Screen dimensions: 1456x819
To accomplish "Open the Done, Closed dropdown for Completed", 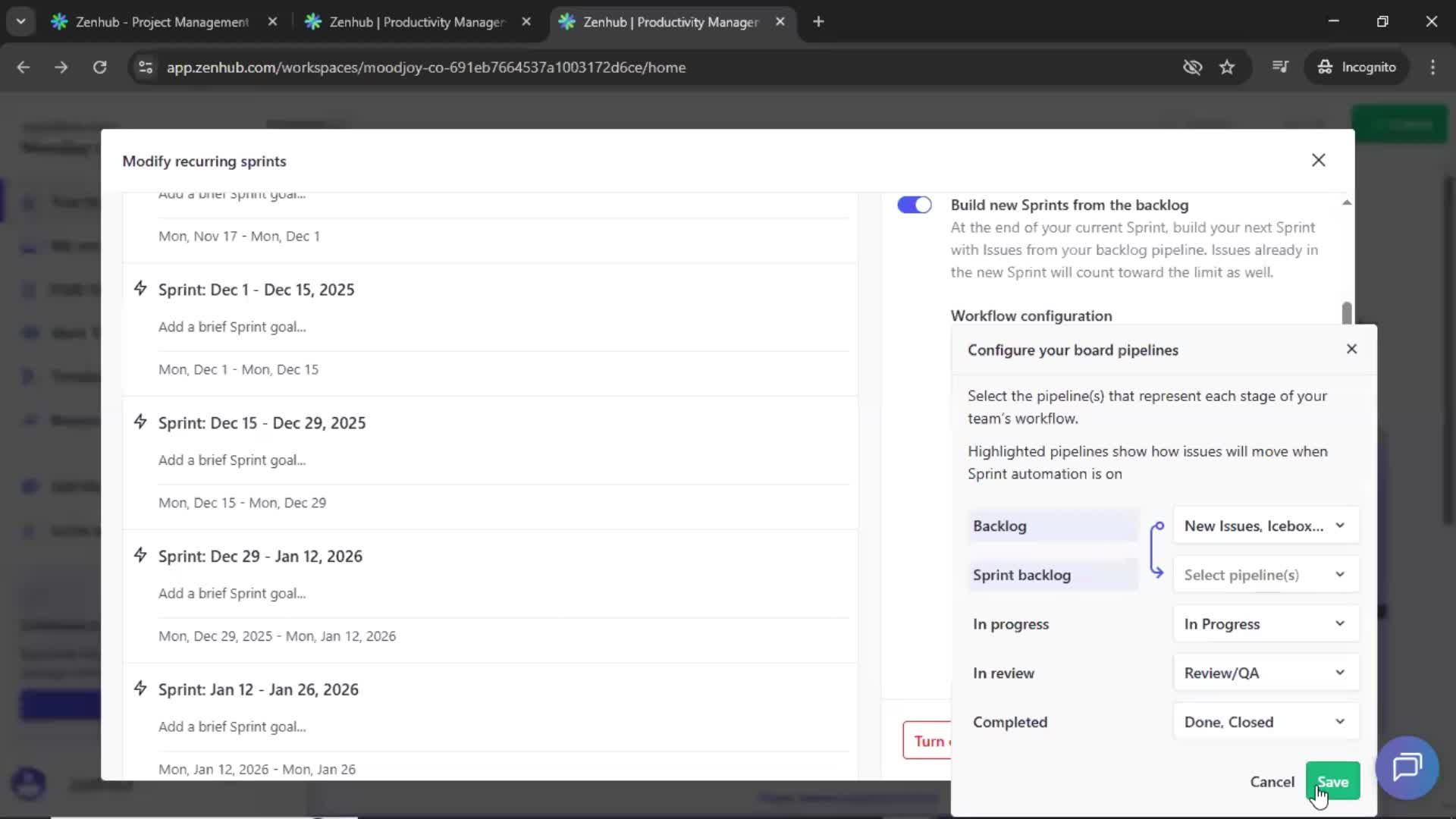I will pos(1265,721).
